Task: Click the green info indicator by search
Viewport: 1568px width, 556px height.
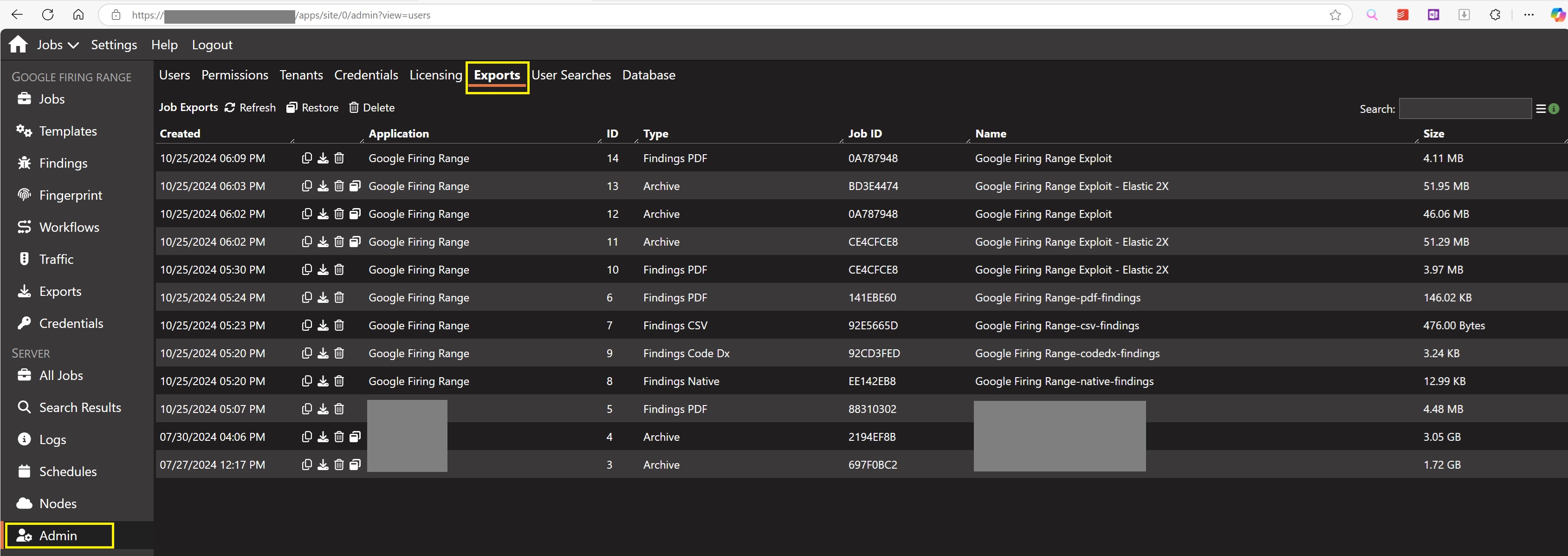Action: tap(1554, 109)
